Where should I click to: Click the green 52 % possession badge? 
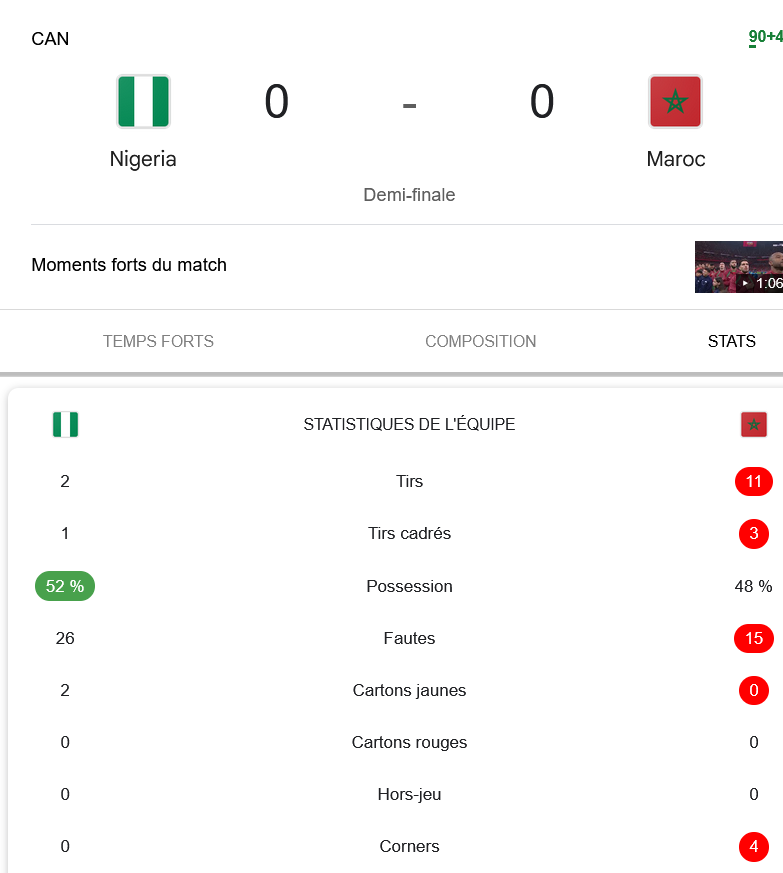[65, 586]
